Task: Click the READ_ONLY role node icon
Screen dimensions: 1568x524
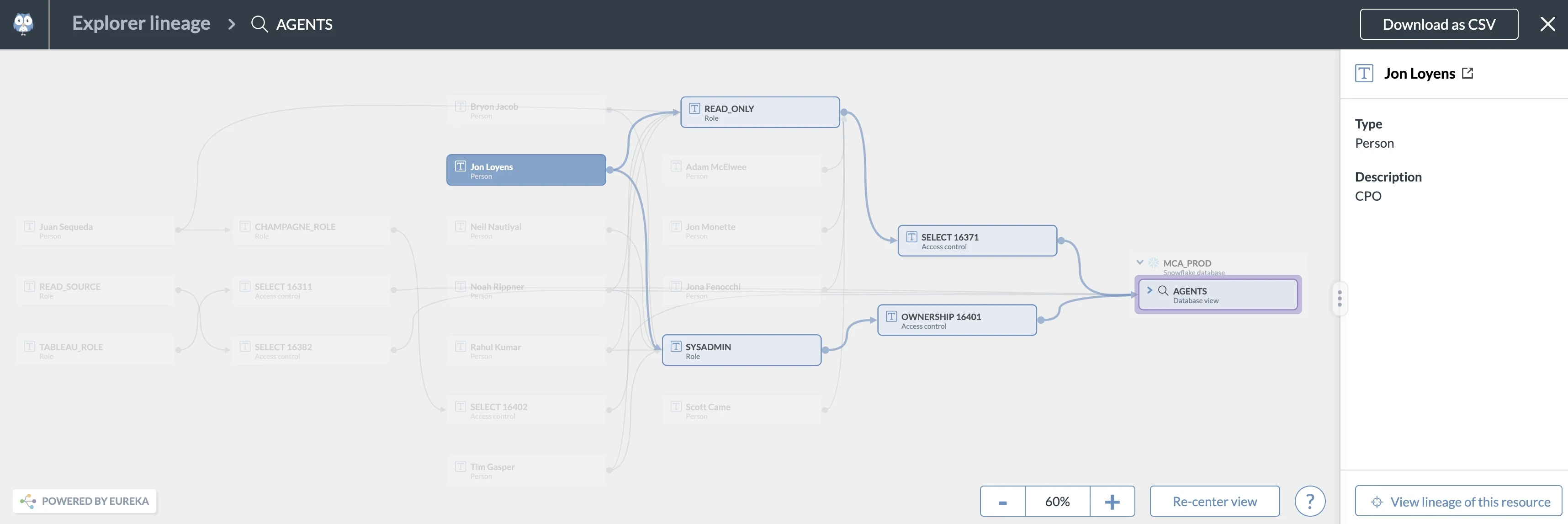Action: (x=694, y=108)
